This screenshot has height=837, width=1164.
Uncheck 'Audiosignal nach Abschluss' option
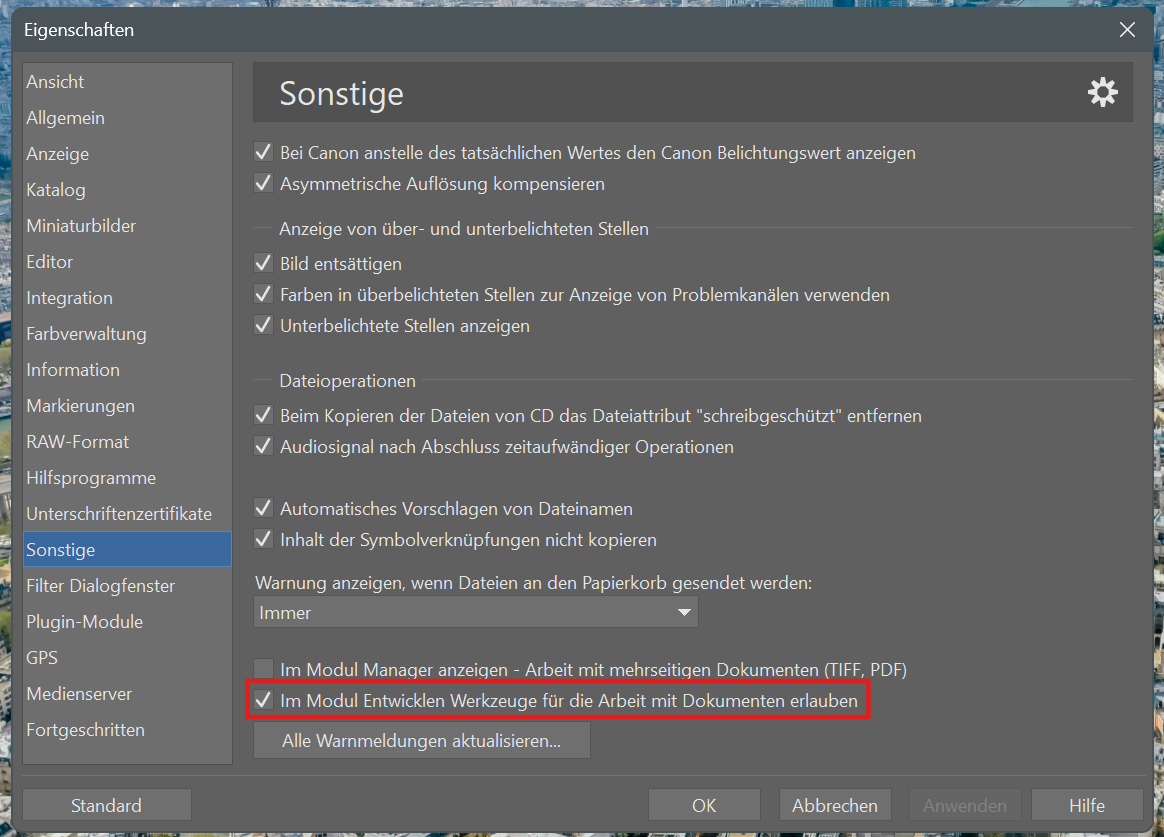264,447
